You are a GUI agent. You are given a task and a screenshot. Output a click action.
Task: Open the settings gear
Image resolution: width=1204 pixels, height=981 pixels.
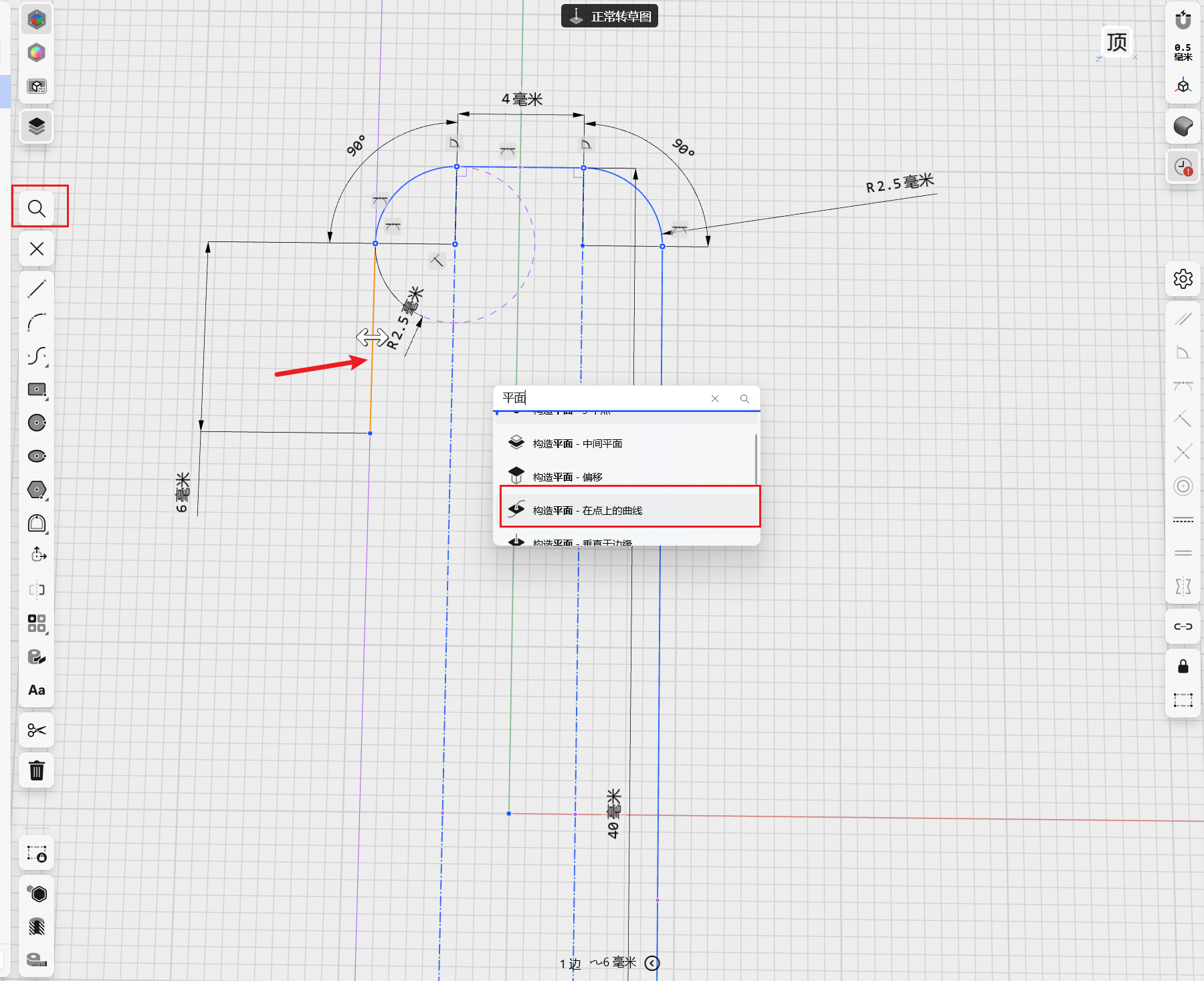1183,279
